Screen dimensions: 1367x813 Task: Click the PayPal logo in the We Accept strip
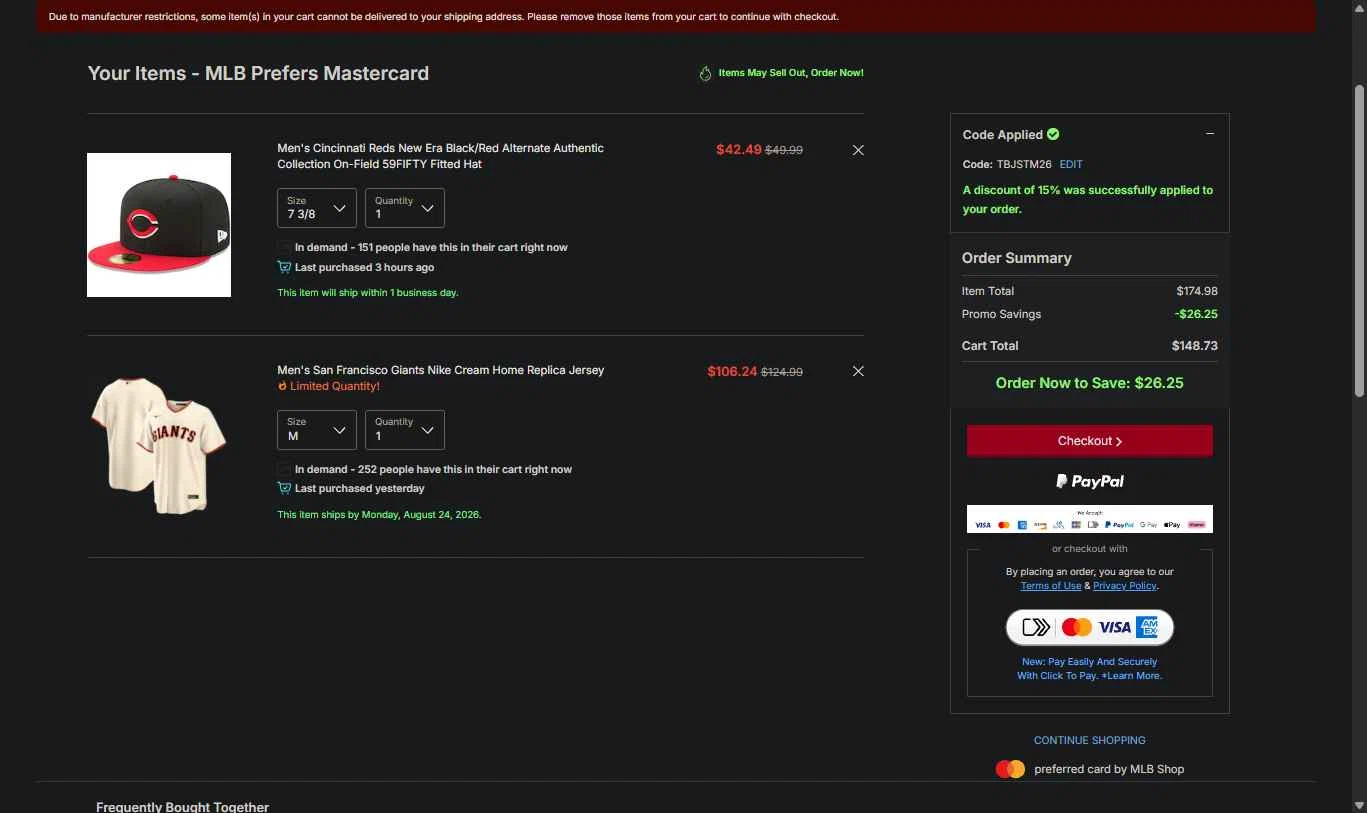point(1119,524)
